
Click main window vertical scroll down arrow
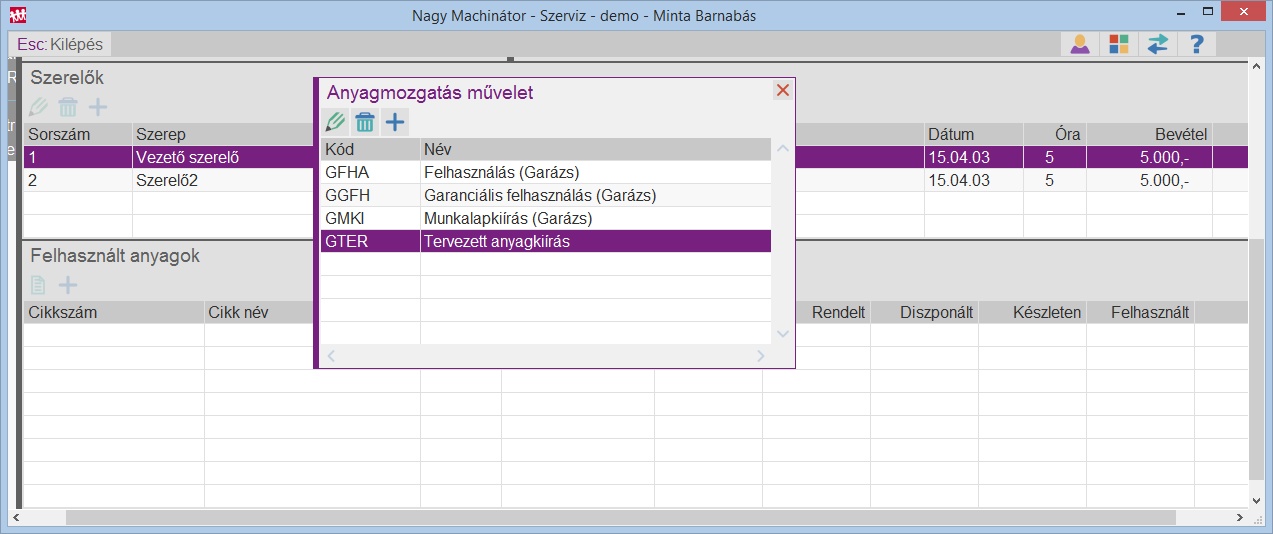1257,500
